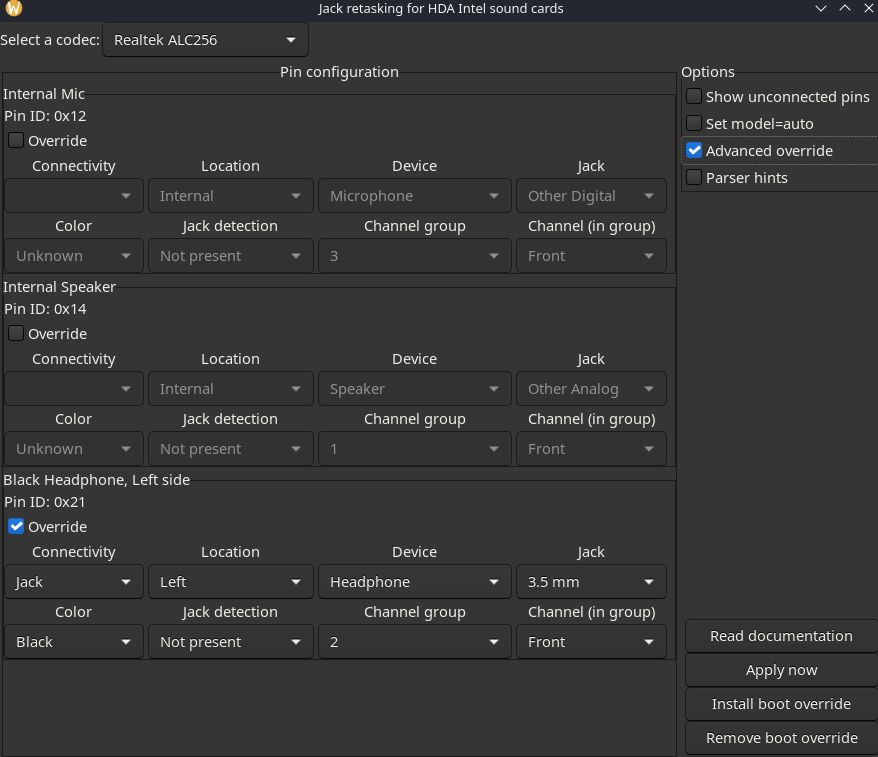Click Install boot override
This screenshot has width=878, height=757.
tap(781, 704)
